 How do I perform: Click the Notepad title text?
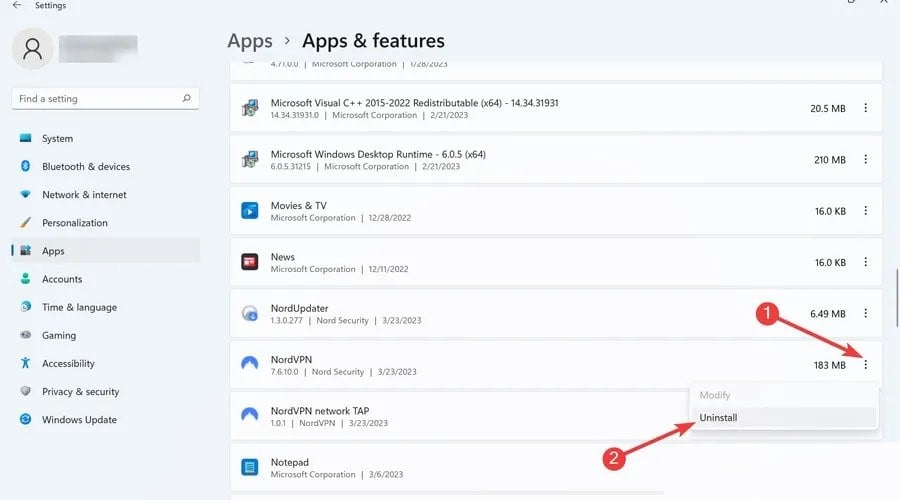290,462
